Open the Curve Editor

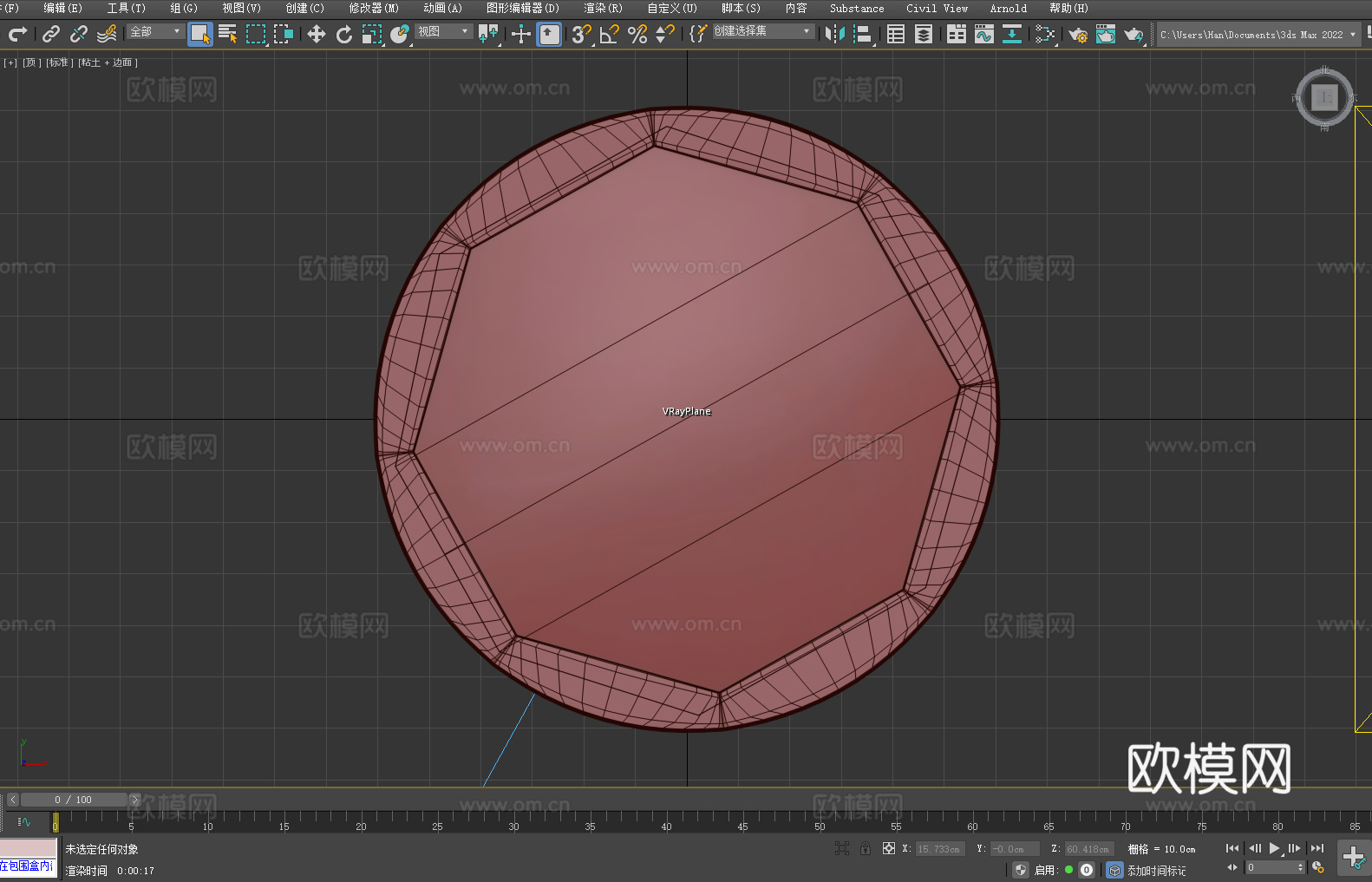click(x=984, y=34)
